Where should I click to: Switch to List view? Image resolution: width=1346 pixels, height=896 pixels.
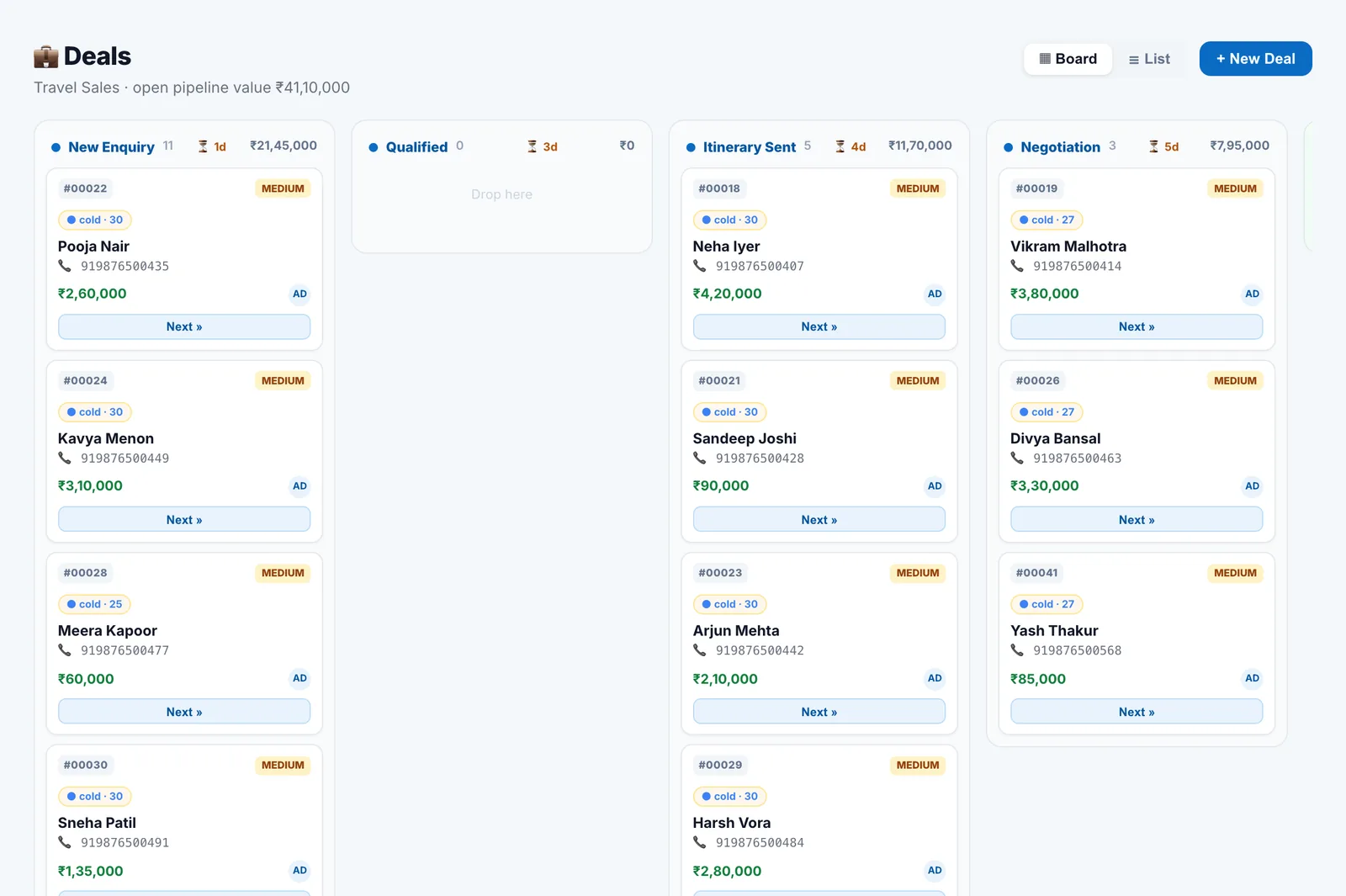point(1149,59)
